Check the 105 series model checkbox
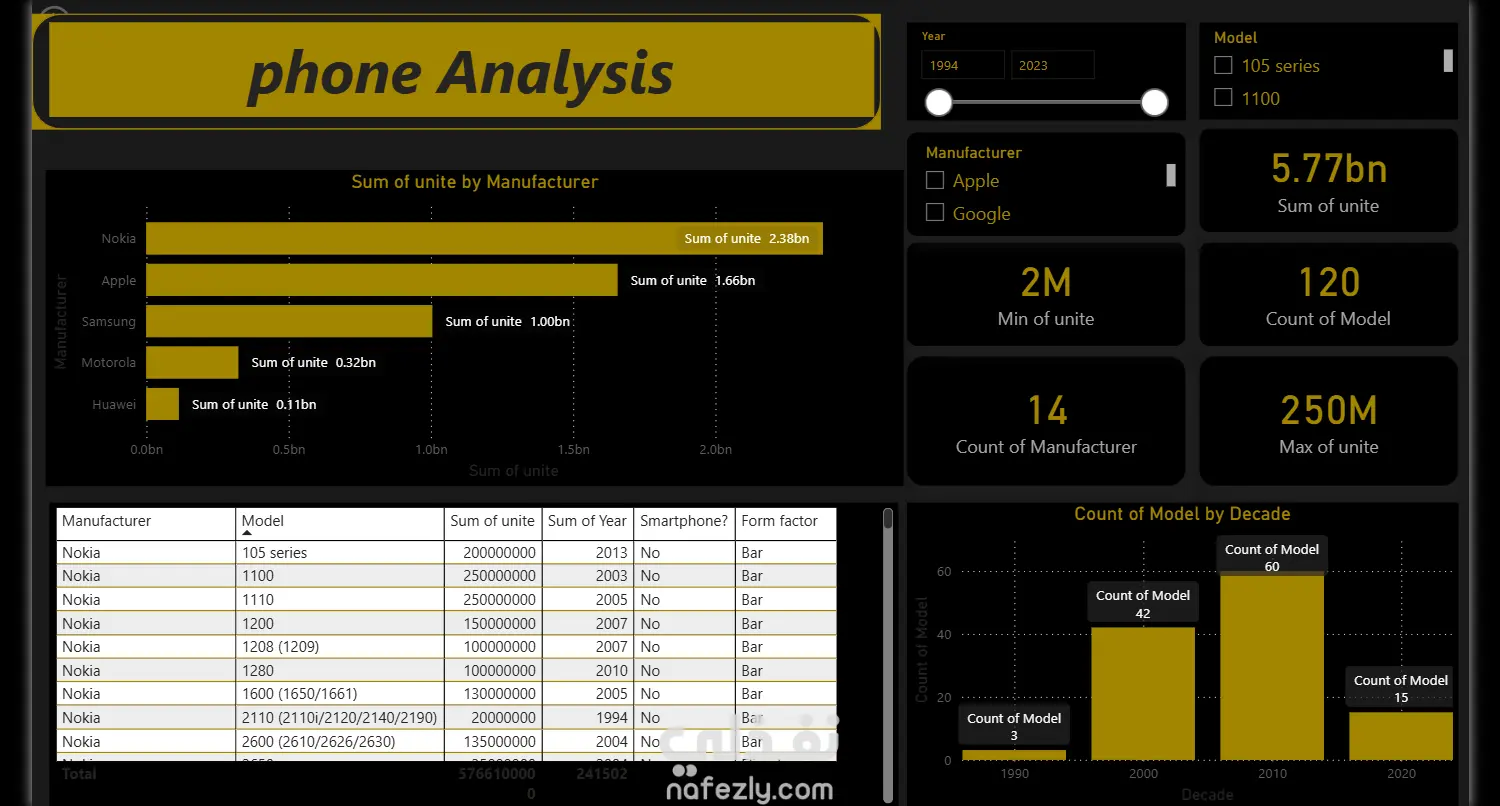 click(1223, 66)
